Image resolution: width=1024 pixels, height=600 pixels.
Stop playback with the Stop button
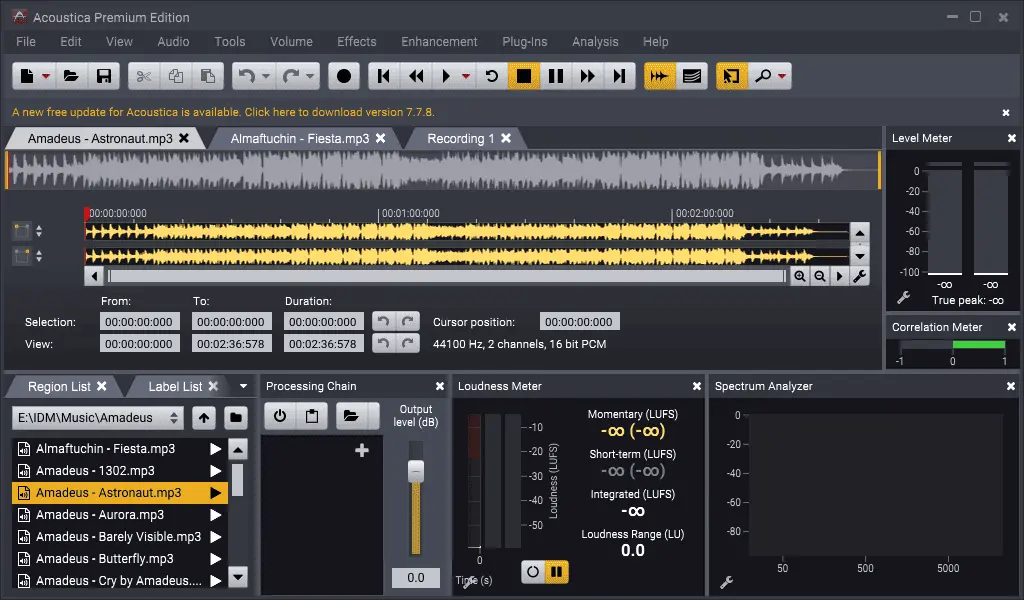click(x=524, y=76)
